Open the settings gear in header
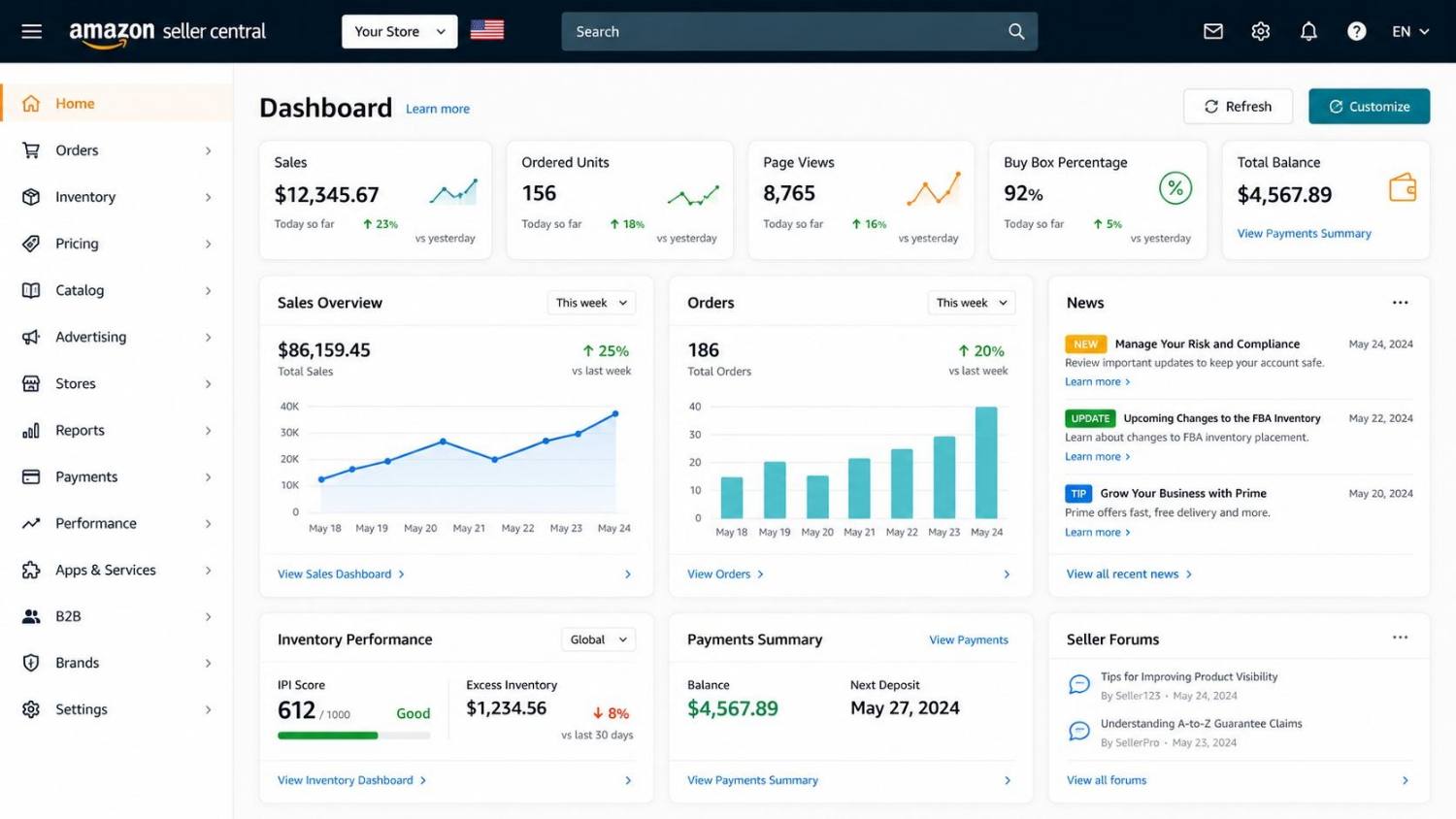The image size is (1456, 819). pos(1261,31)
